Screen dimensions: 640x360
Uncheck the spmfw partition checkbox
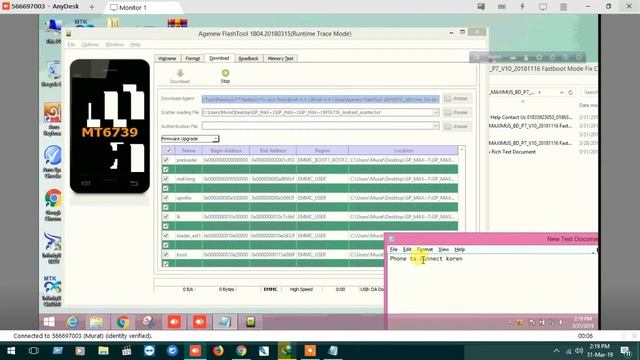166,198
